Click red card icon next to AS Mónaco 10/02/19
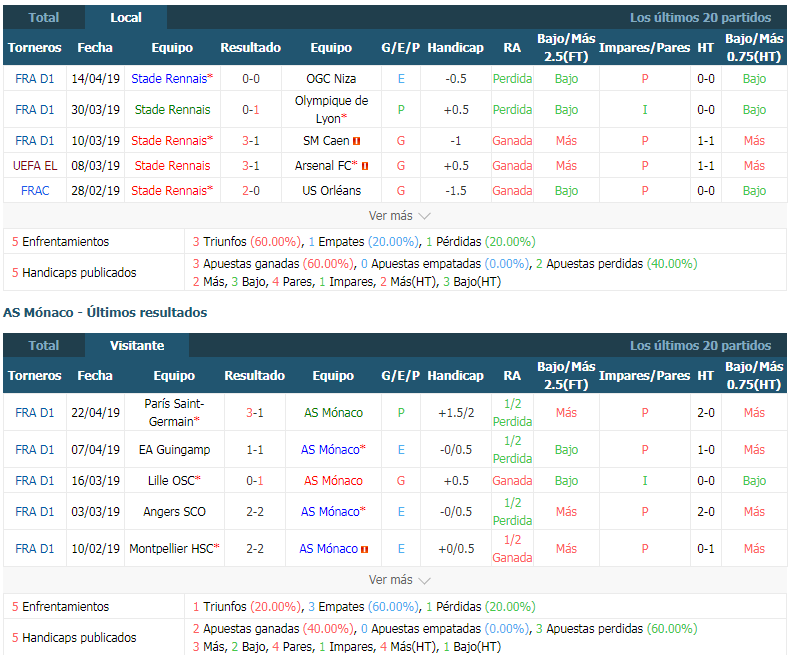Screen dimensions: 790x655 (364, 549)
